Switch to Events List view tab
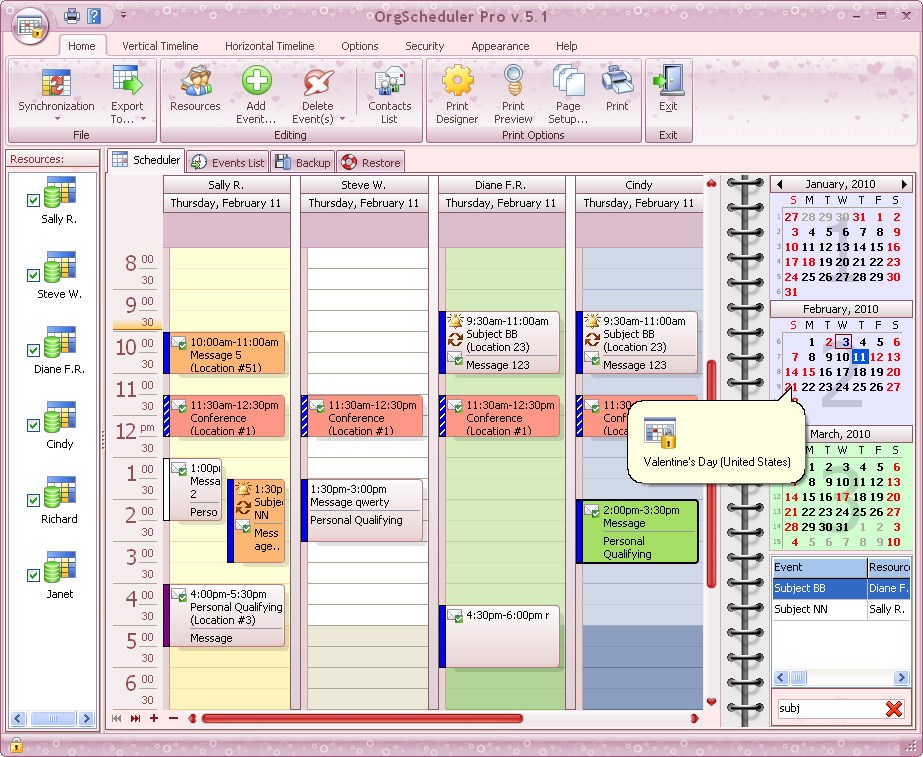 coord(228,162)
